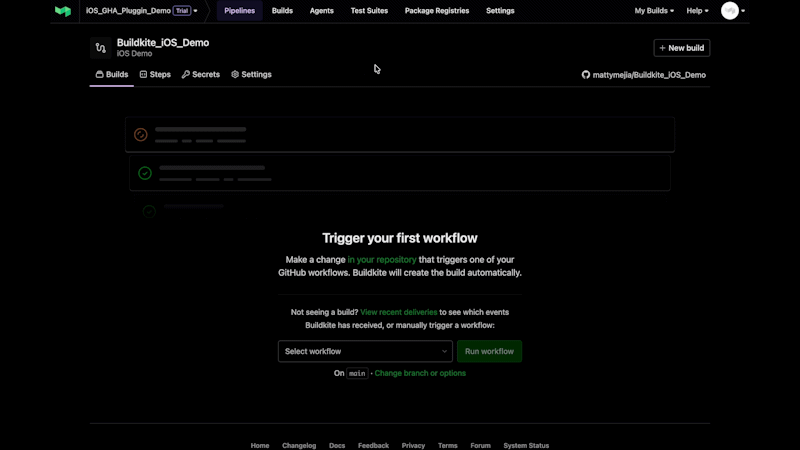Open the pipeline Settings tab

pos(251,74)
